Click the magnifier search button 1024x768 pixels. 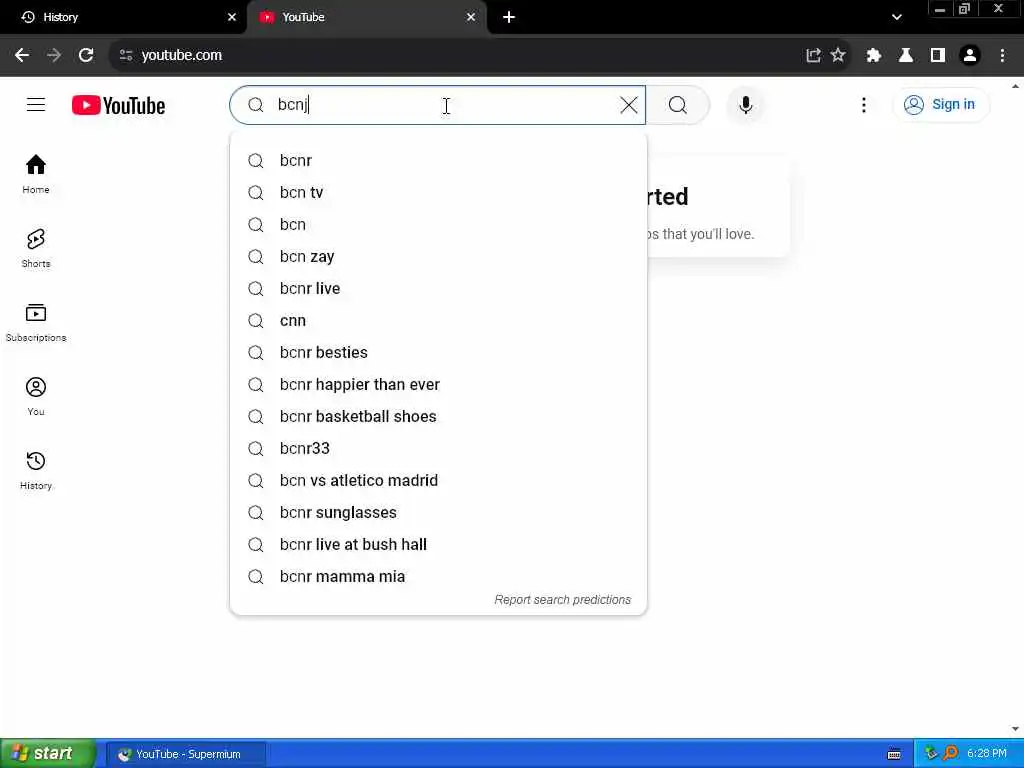[678, 104]
